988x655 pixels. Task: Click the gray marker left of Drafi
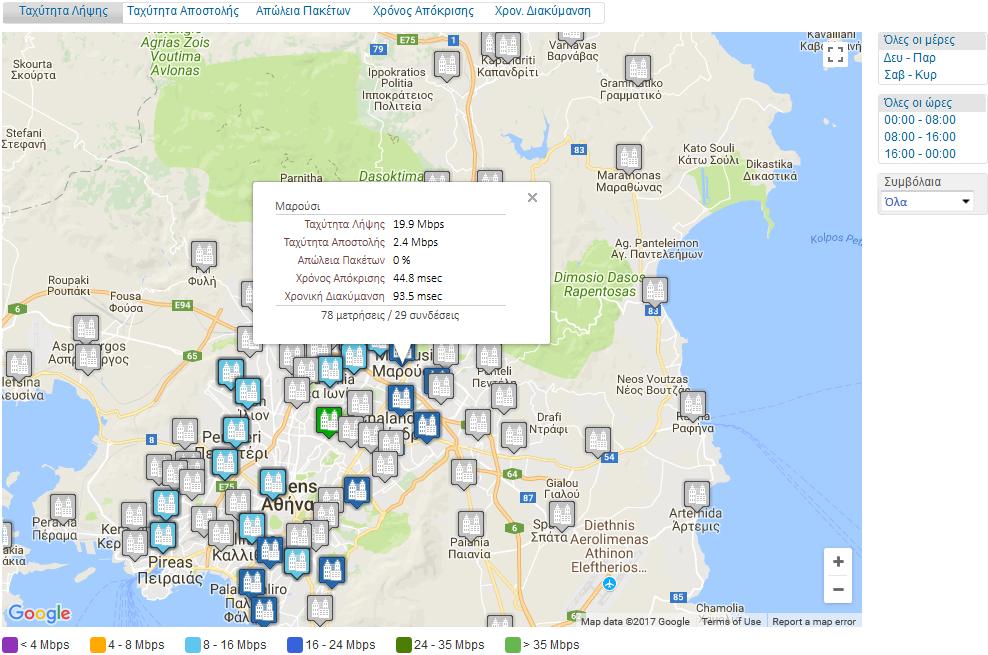514,436
